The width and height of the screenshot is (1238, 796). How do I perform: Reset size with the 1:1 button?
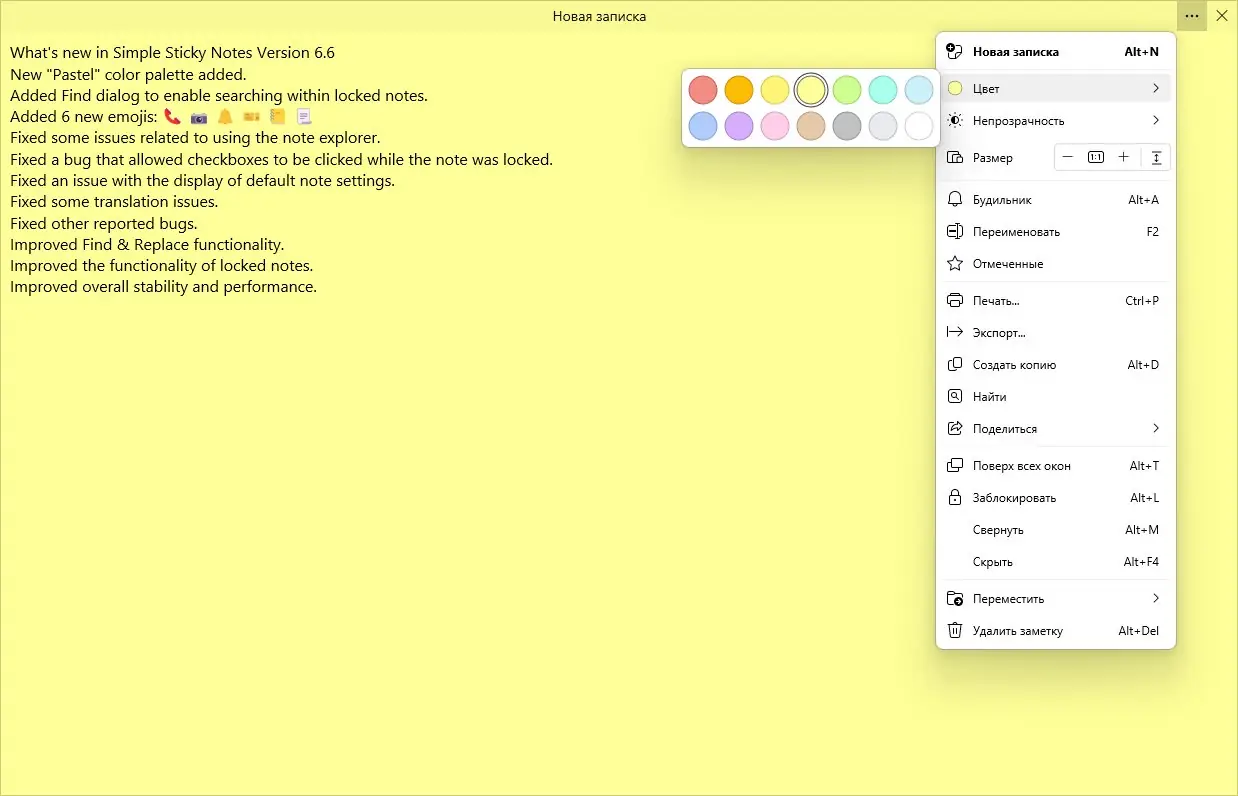pyautogui.click(x=1096, y=158)
